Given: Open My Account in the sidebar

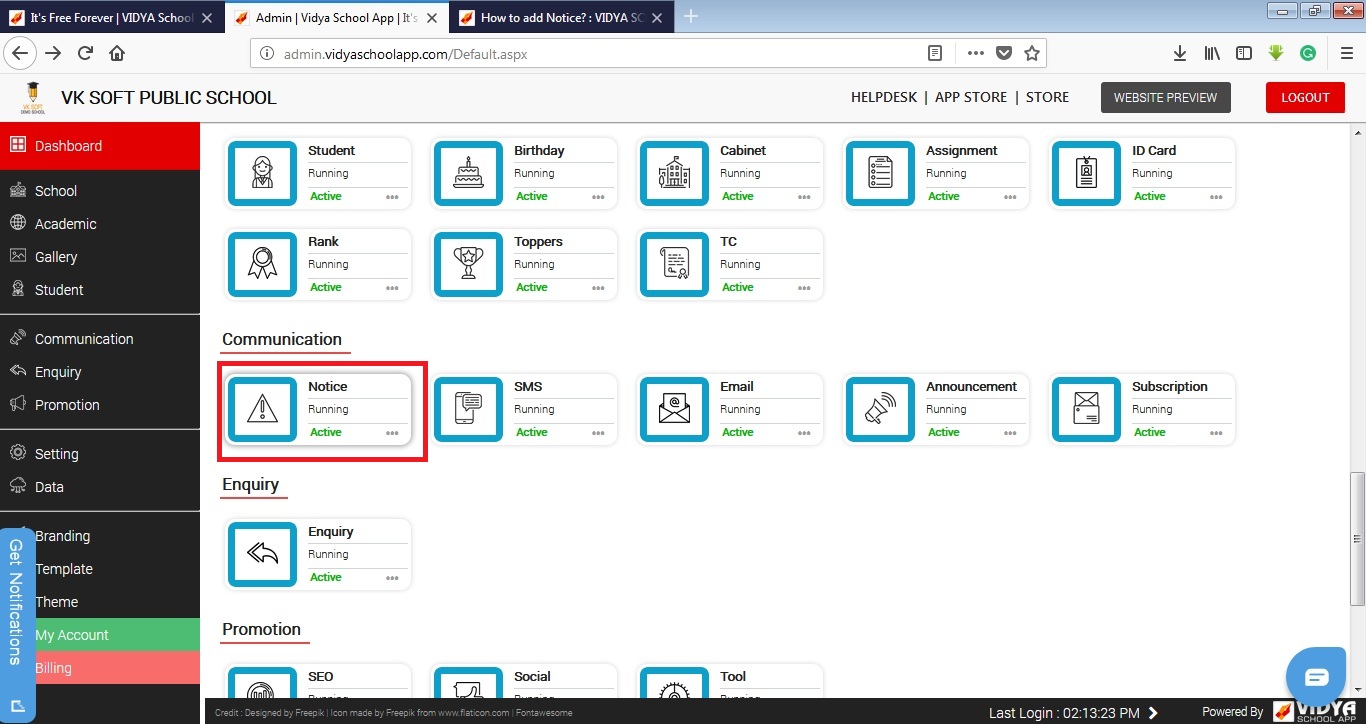Looking at the screenshot, I should [100, 635].
